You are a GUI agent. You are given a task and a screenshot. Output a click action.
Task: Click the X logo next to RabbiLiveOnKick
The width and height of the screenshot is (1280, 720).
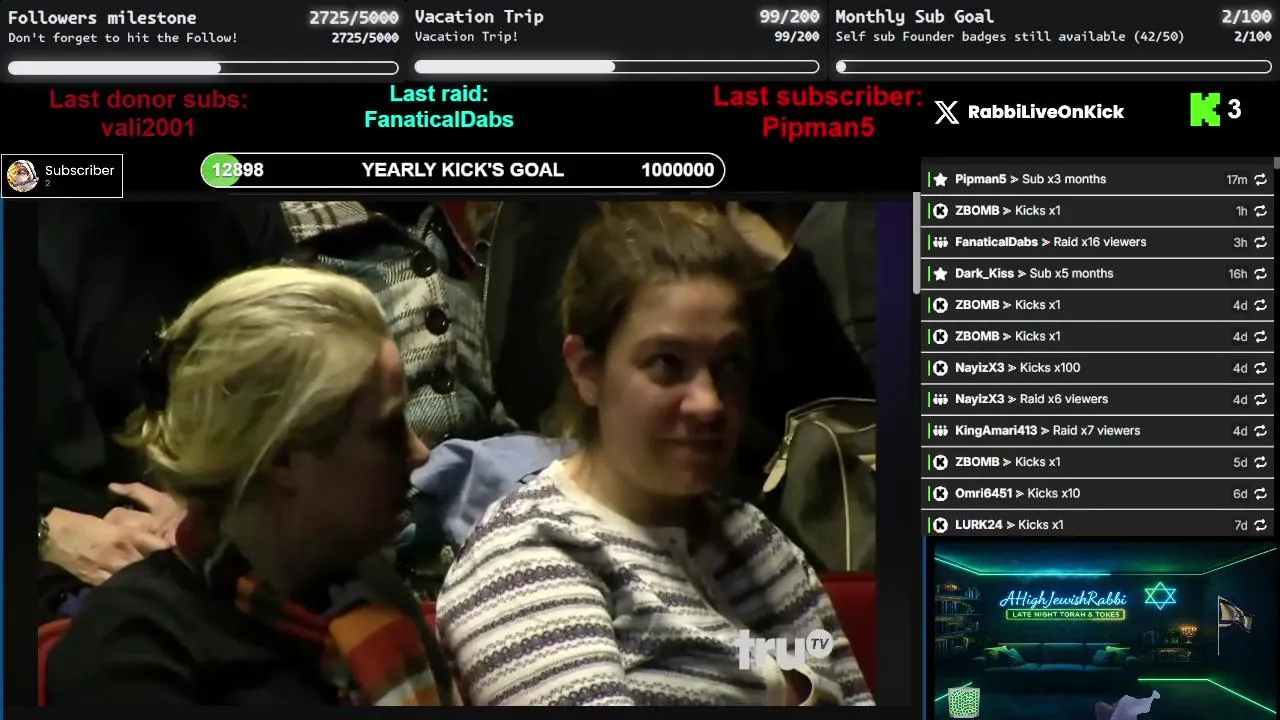tap(946, 112)
